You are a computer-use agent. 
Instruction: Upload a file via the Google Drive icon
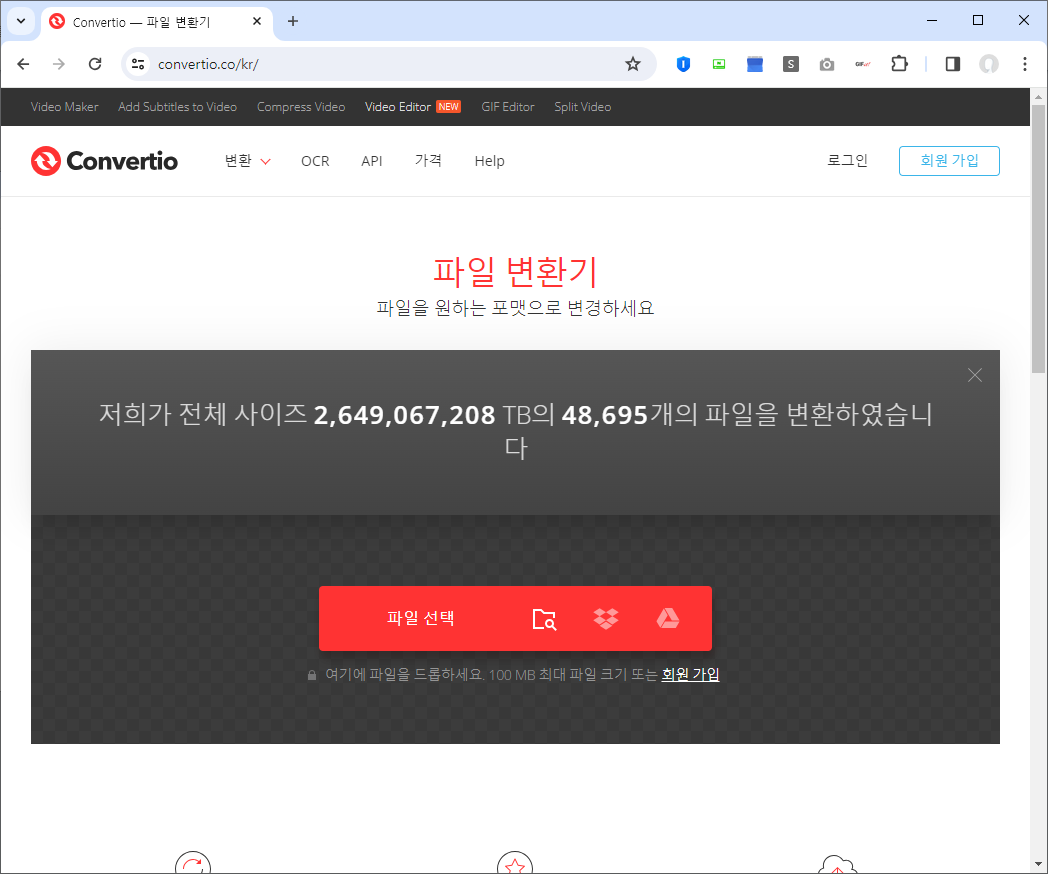pos(667,618)
